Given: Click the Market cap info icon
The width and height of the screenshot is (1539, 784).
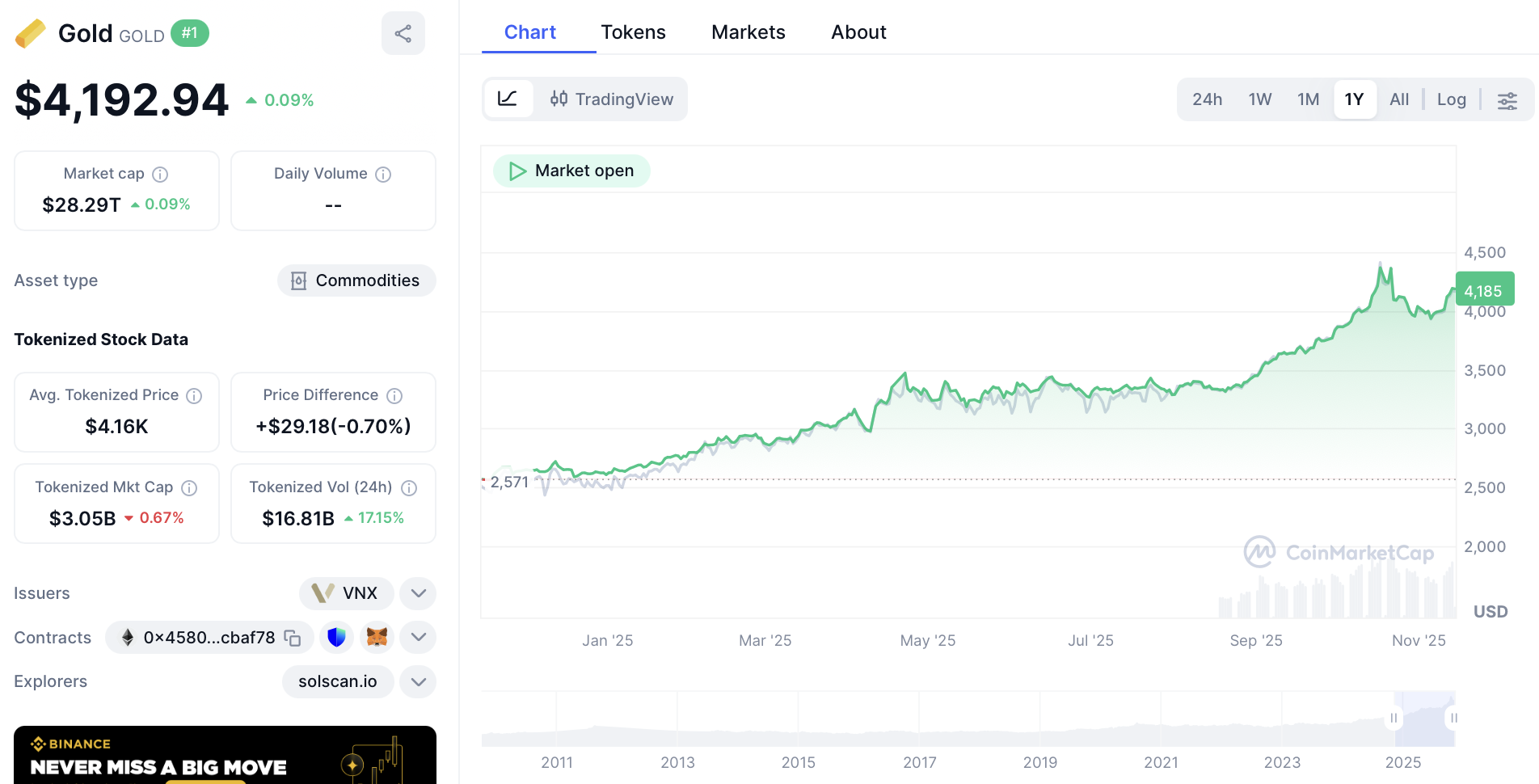Looking at the screenshot, I should pos(160,175).
